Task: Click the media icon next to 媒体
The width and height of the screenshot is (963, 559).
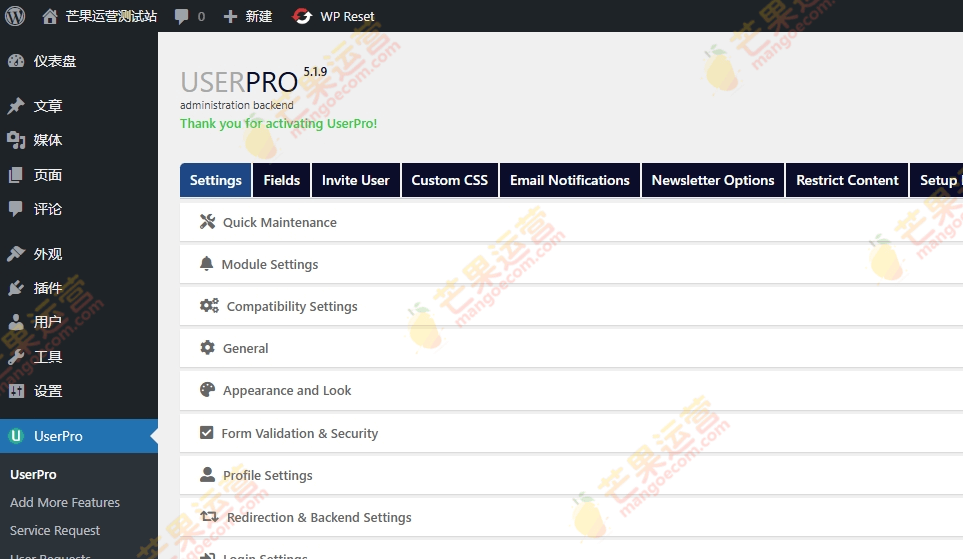Action: 16,140
